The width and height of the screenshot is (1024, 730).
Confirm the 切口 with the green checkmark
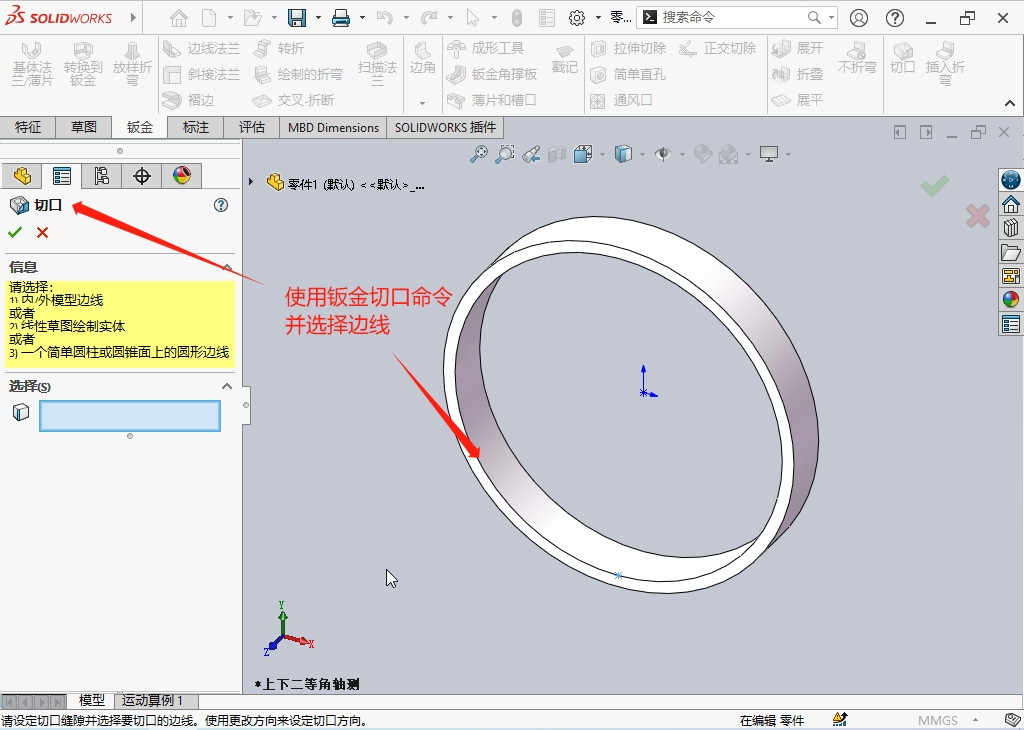click(x=15, y=232)
